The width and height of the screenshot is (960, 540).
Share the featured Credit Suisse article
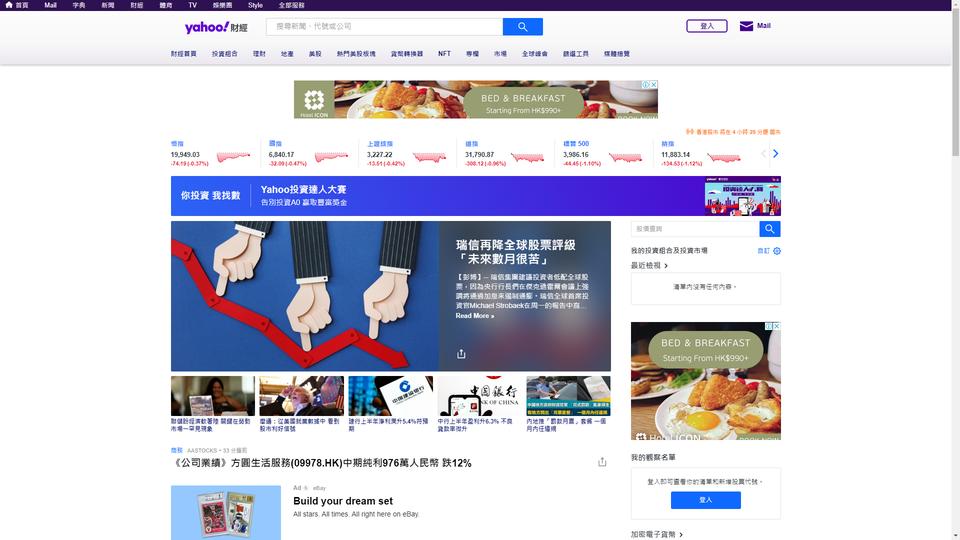(x=461, y=354)
